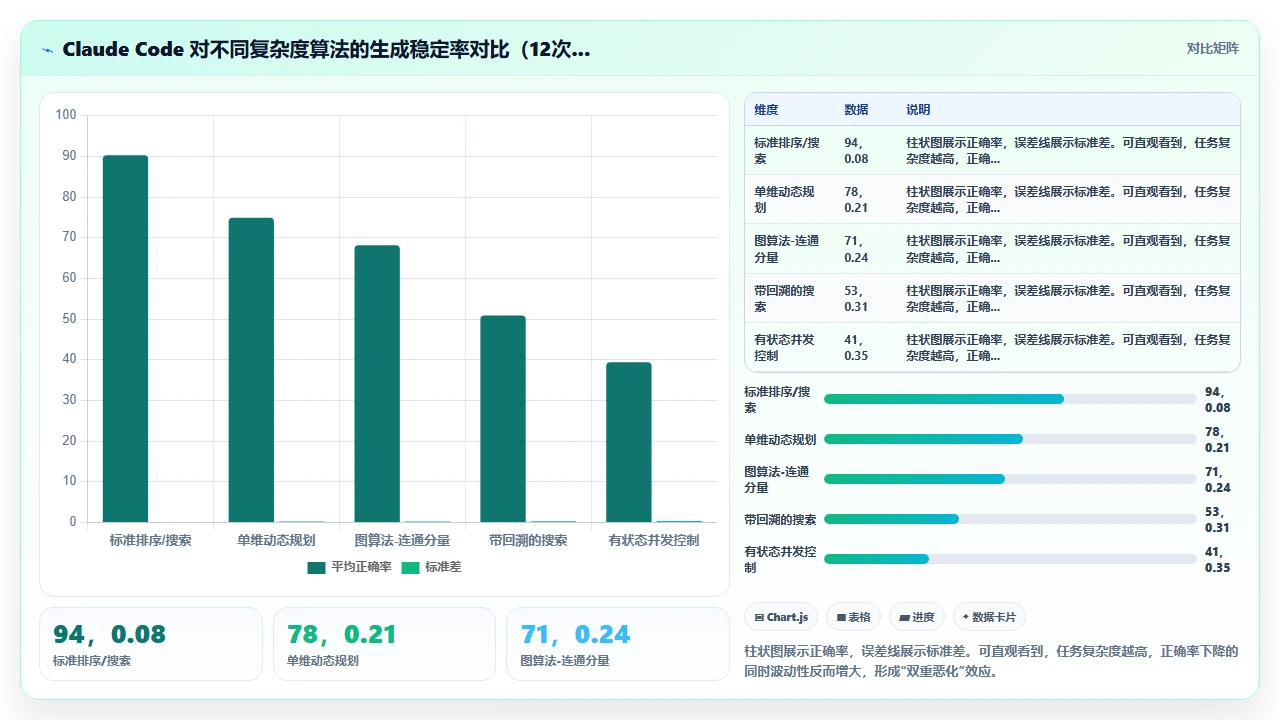Click the 进度 chip
This screenshot has width=1280, height=720.
click(x=917, y=618)
